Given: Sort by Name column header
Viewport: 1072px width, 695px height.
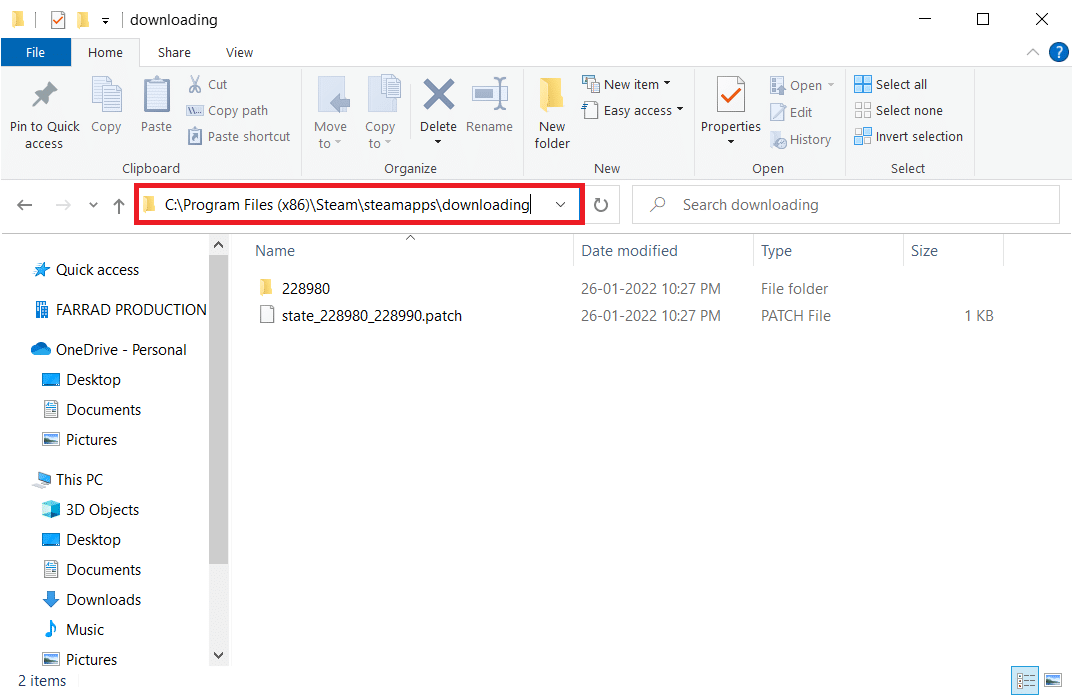Looking at the screenshot, I should [275, 251].
